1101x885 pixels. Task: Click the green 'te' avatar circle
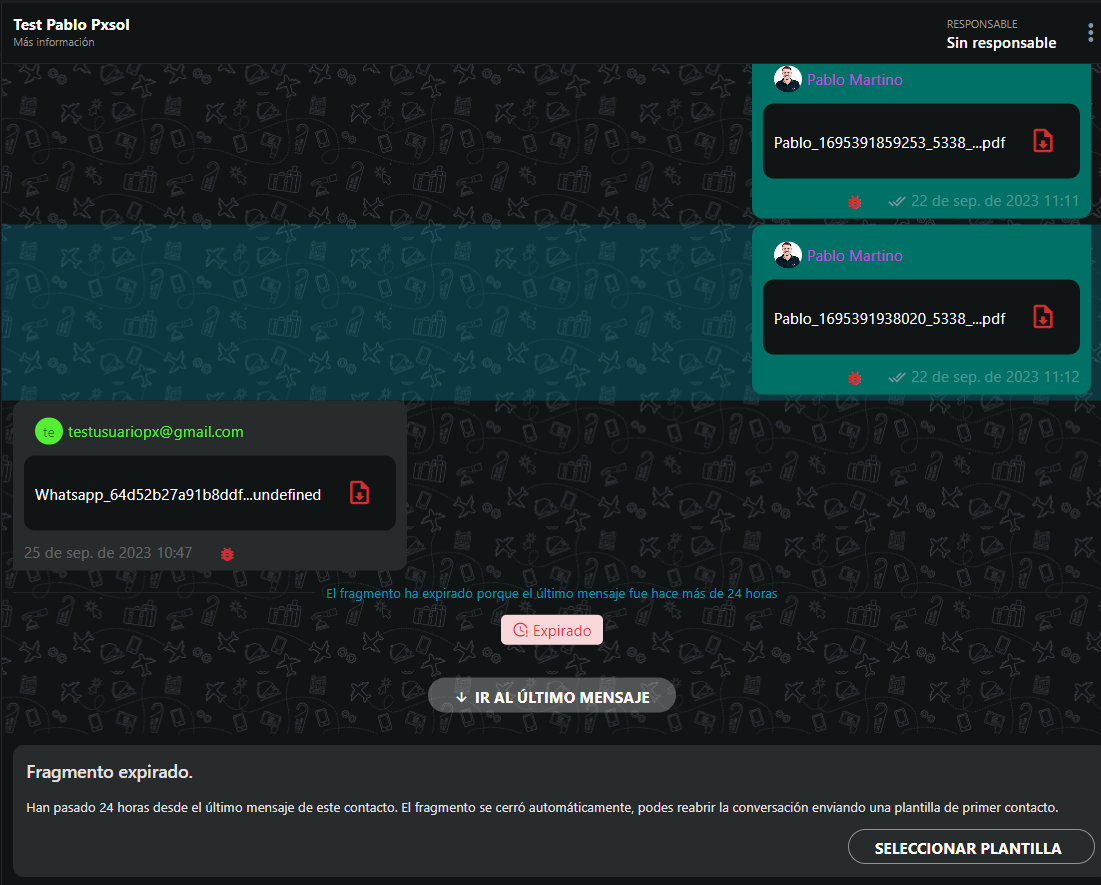[x=48, y=432]
